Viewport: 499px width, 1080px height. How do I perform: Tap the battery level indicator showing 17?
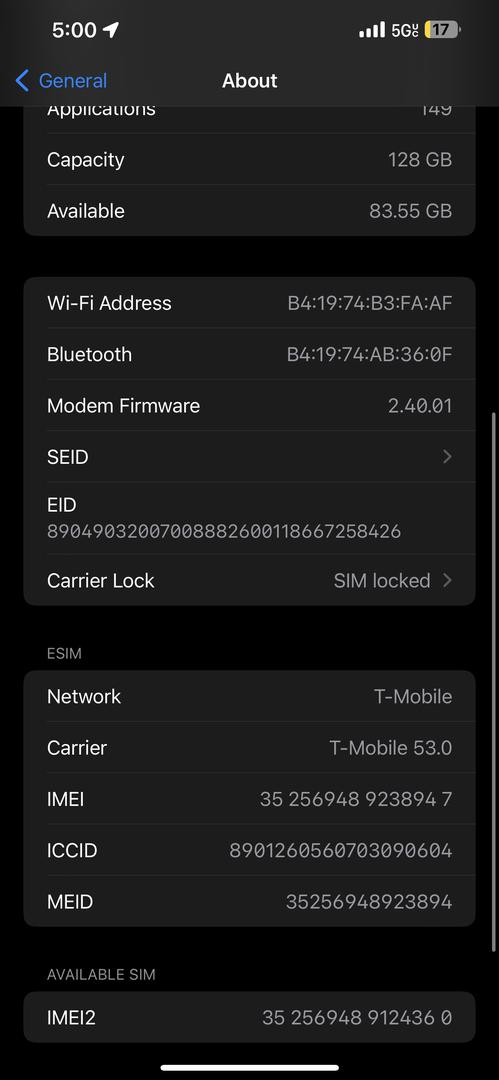(442, 30)
